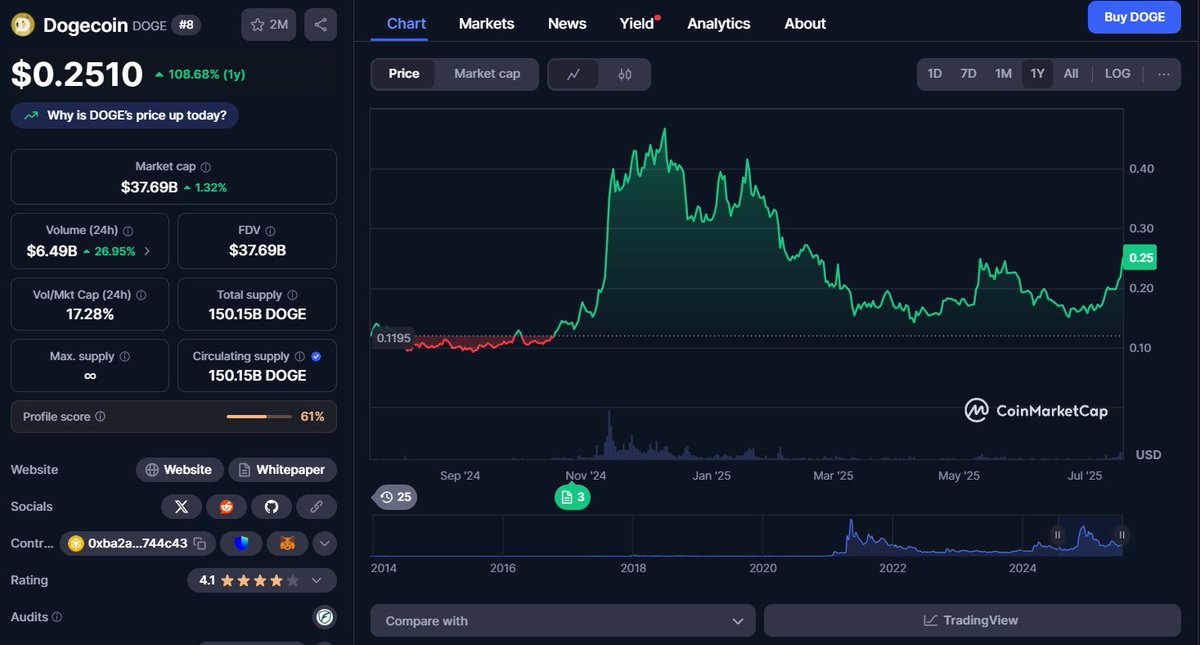Open the Yield tab
Image resolution: width=1200 pixels, height=645 pixels.
point(638,24)
